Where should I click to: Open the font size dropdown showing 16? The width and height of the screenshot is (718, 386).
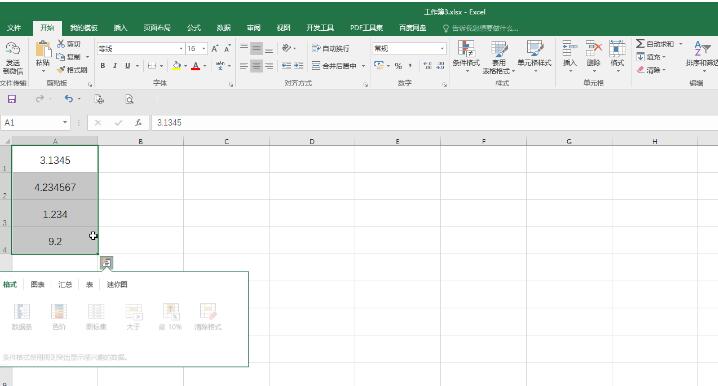click(204, 49)
